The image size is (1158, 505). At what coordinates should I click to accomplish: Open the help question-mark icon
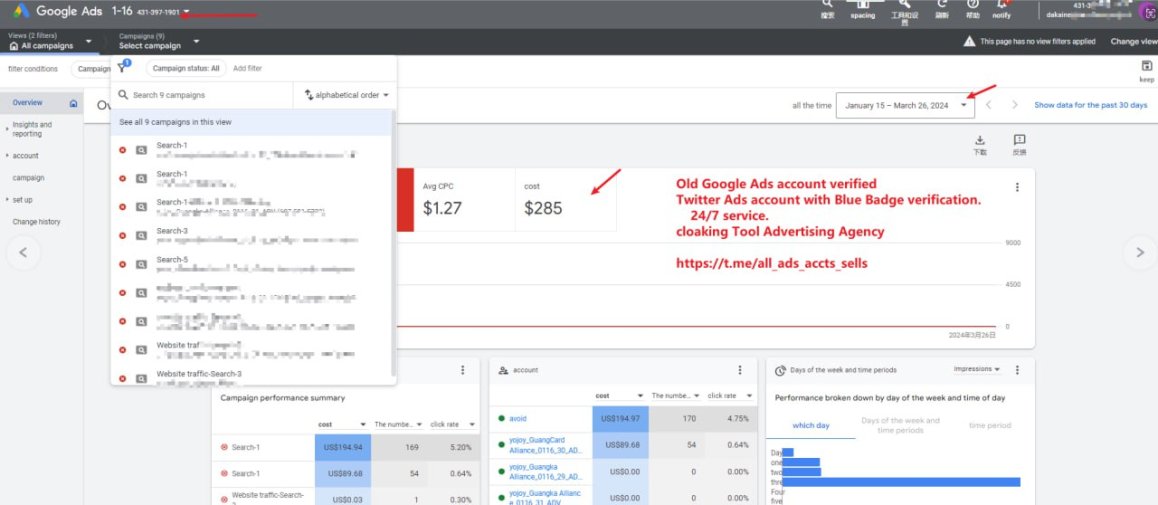pos(973,4)
